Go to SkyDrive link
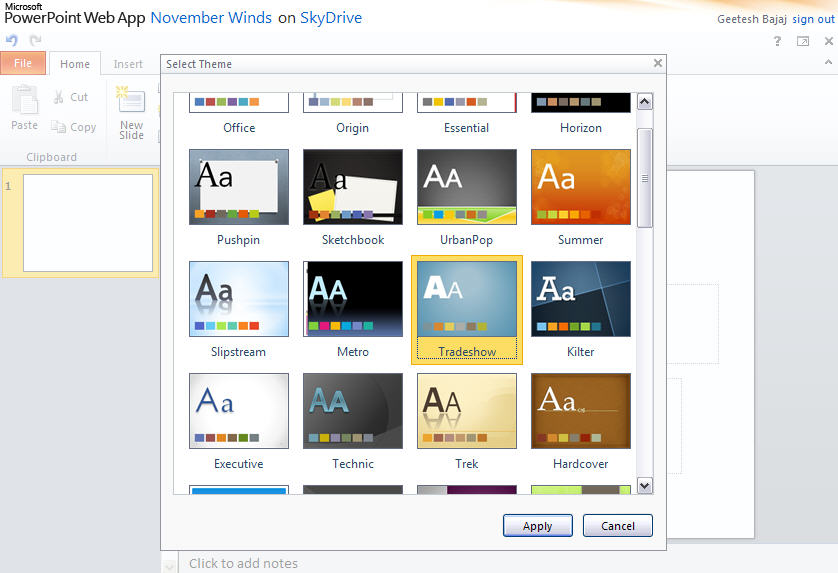Image resolution: width=838 pixels, height=573 pixels. click(331, 18)
